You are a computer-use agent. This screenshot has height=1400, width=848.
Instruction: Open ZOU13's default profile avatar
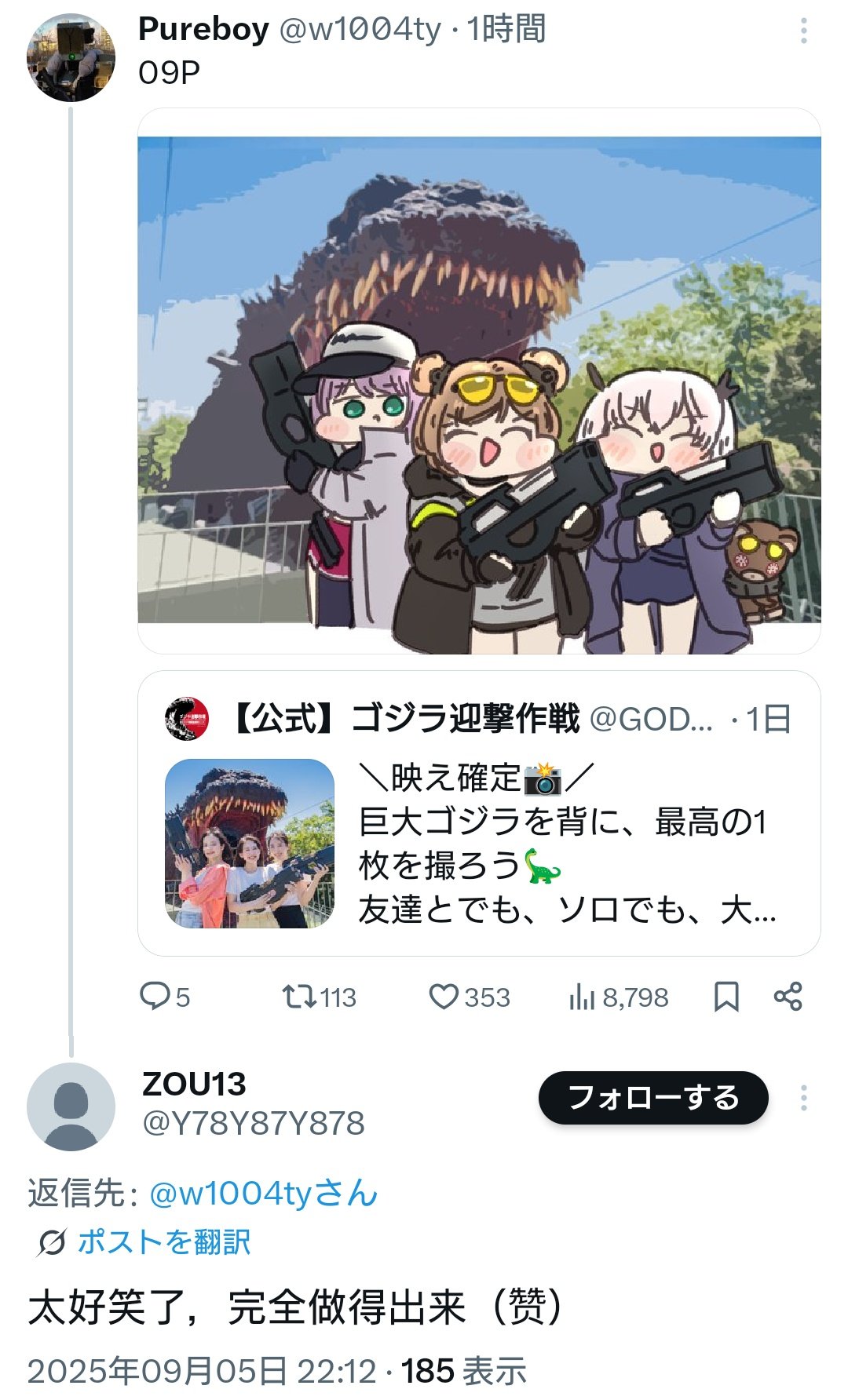coord(71,1107)
